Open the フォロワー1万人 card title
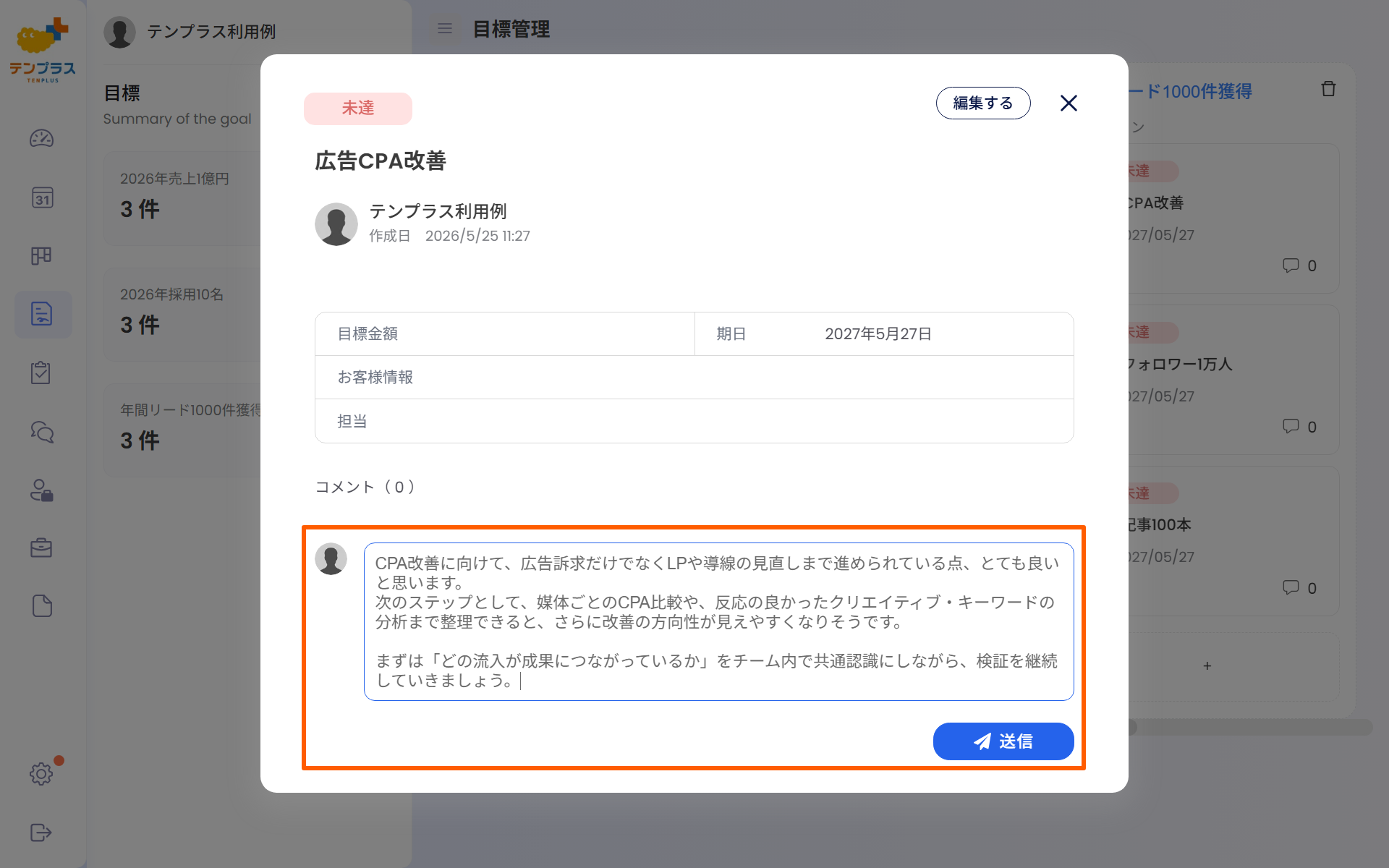 click(1179, 364)
